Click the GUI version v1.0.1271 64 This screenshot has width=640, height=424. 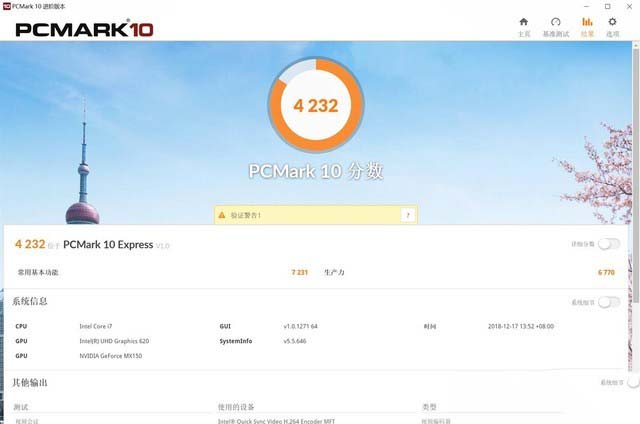pos(300,326)
